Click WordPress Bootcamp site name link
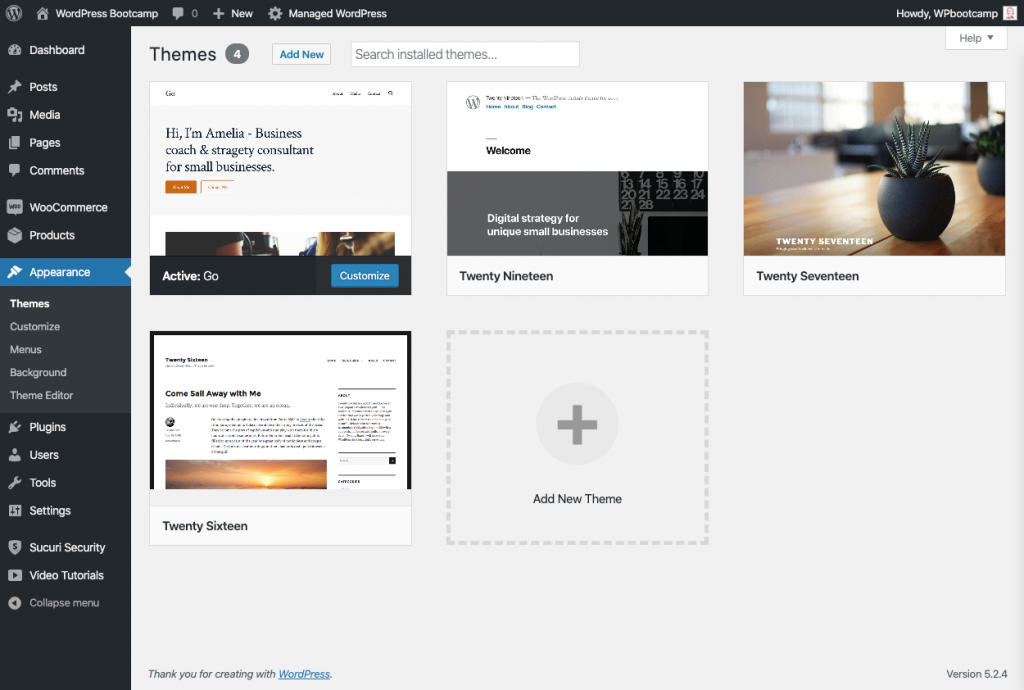1024x690 pixels. tap(106, 13)
